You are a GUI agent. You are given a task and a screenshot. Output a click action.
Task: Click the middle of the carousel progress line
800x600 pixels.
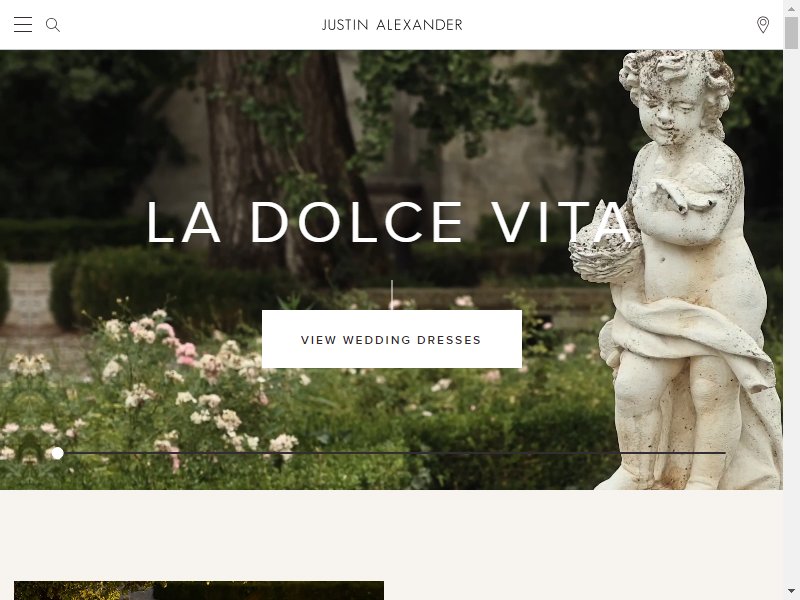tap(392, 453)
